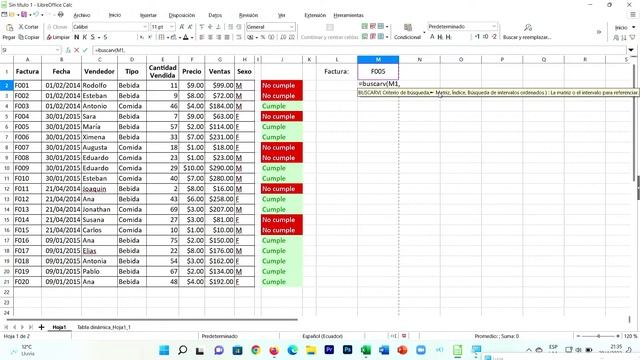Screen dimensions: 640x360
Task: Click the Pegar paste icon
Action: point(9,28)
